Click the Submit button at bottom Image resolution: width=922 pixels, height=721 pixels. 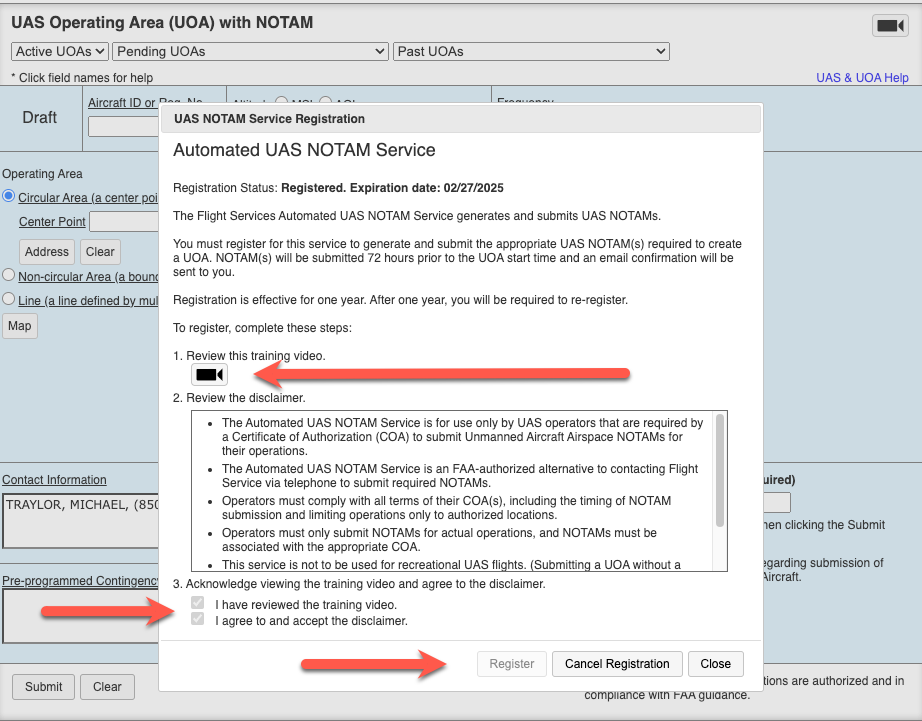(44, 687)
